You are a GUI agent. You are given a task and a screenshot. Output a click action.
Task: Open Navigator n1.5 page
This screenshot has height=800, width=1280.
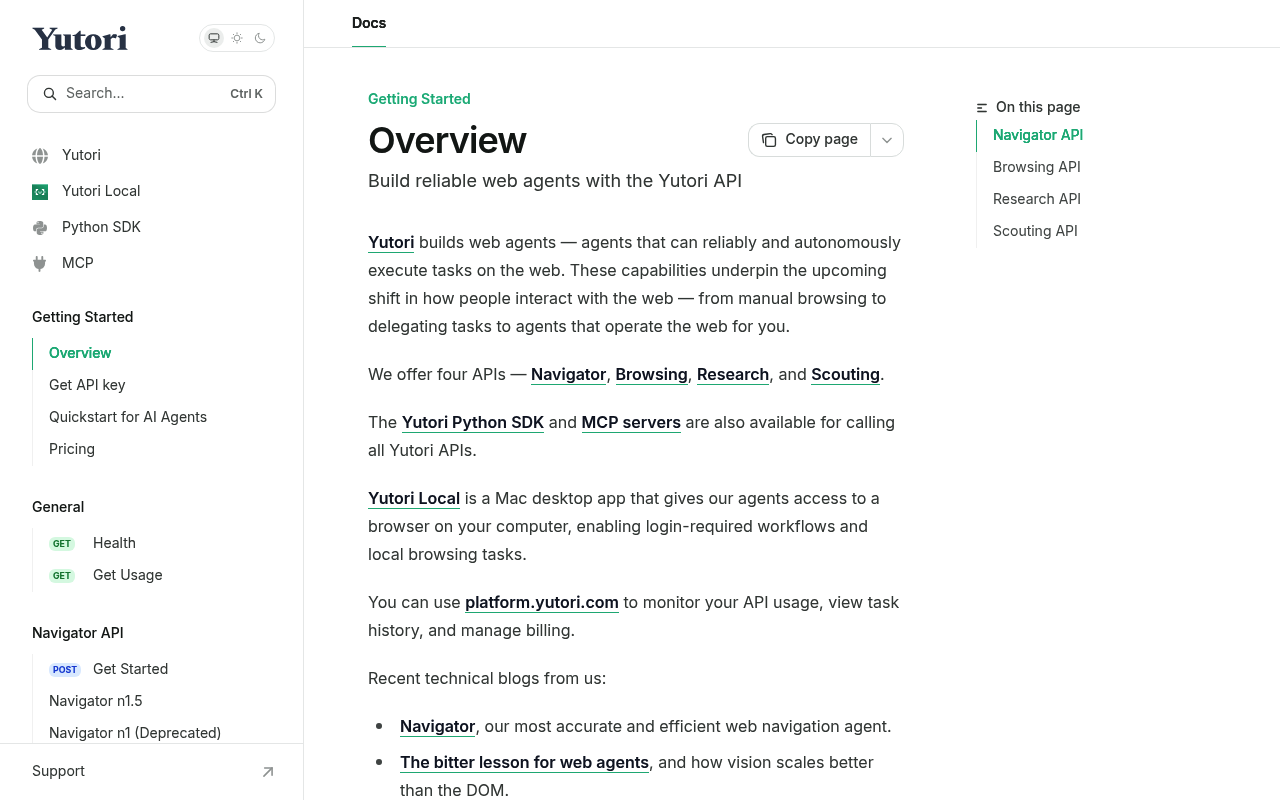pos(96,701)
